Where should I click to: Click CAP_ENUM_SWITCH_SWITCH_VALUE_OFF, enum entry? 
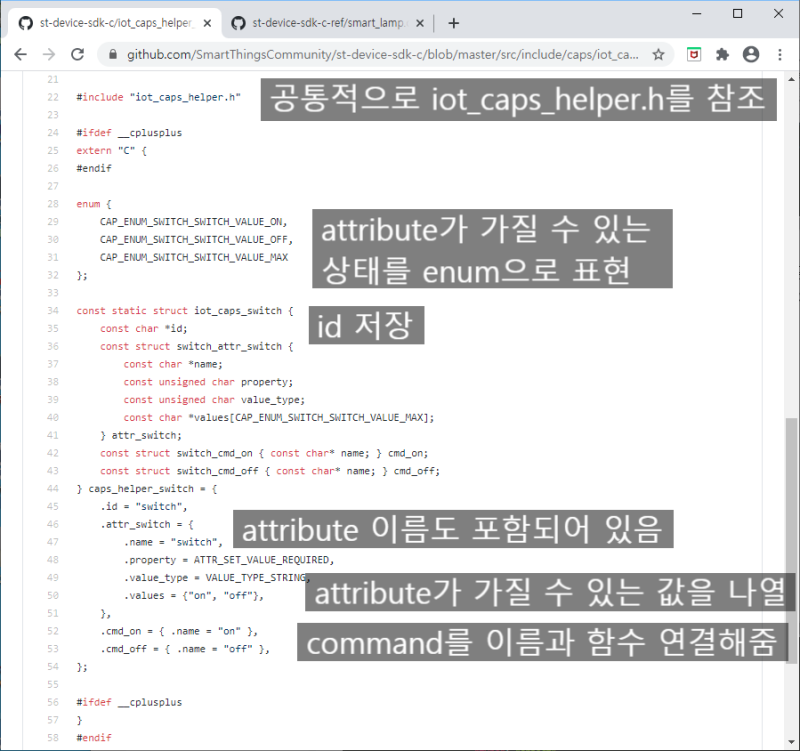[196, 239]
